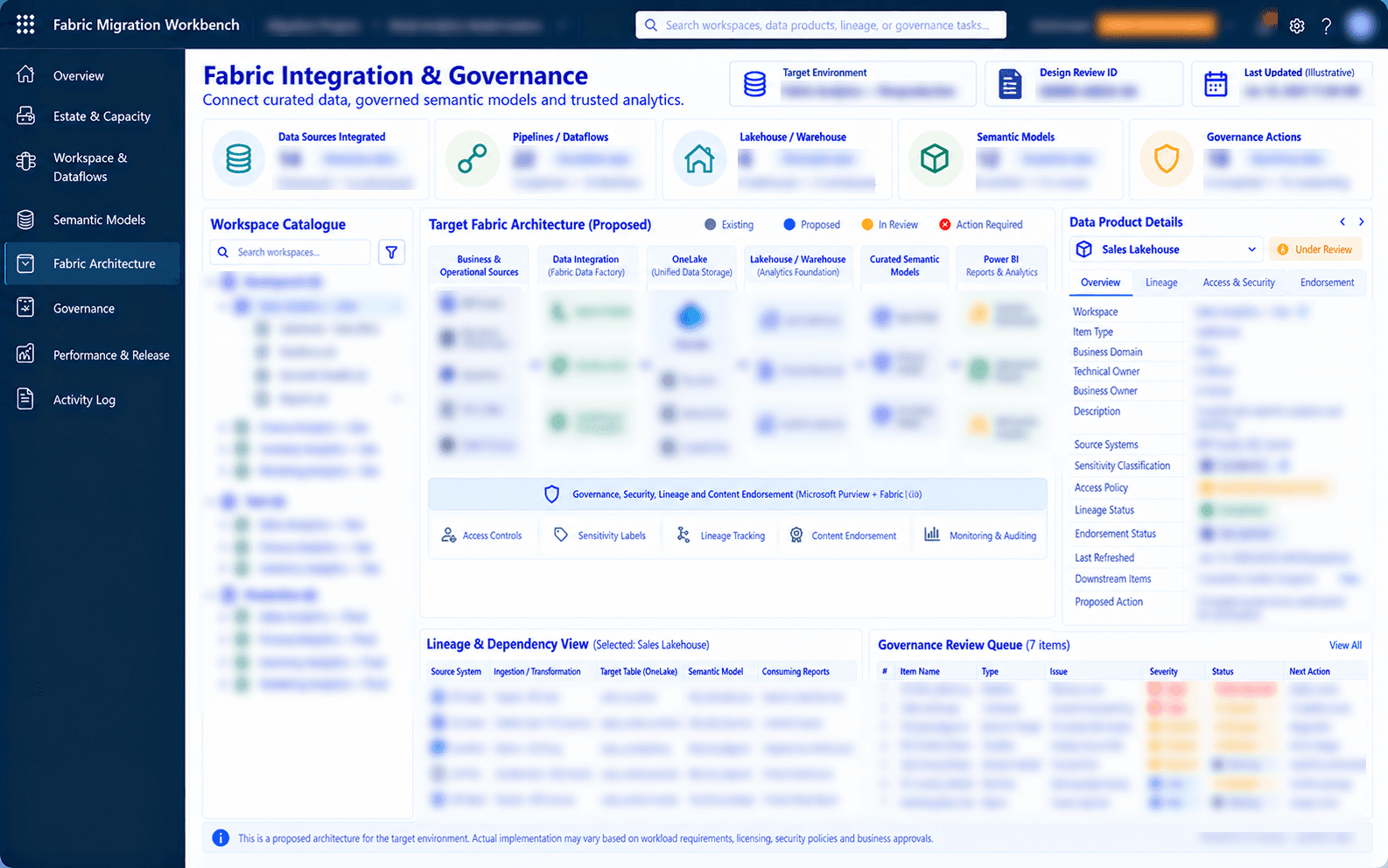This screenshot has height=868, width=1388.
Task: Go to previous data product arrow
Action: click(x=1342, y=221)
